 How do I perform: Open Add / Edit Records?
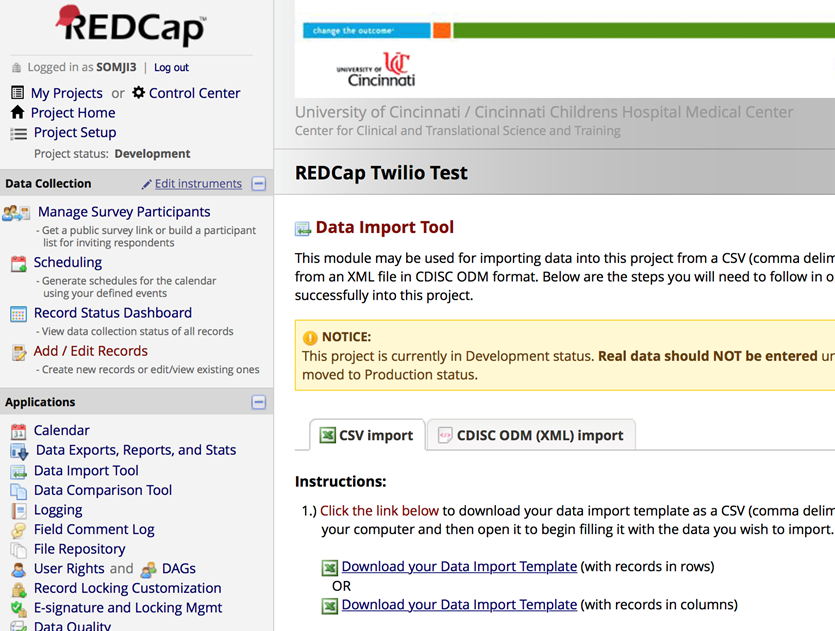click(91, 351)
